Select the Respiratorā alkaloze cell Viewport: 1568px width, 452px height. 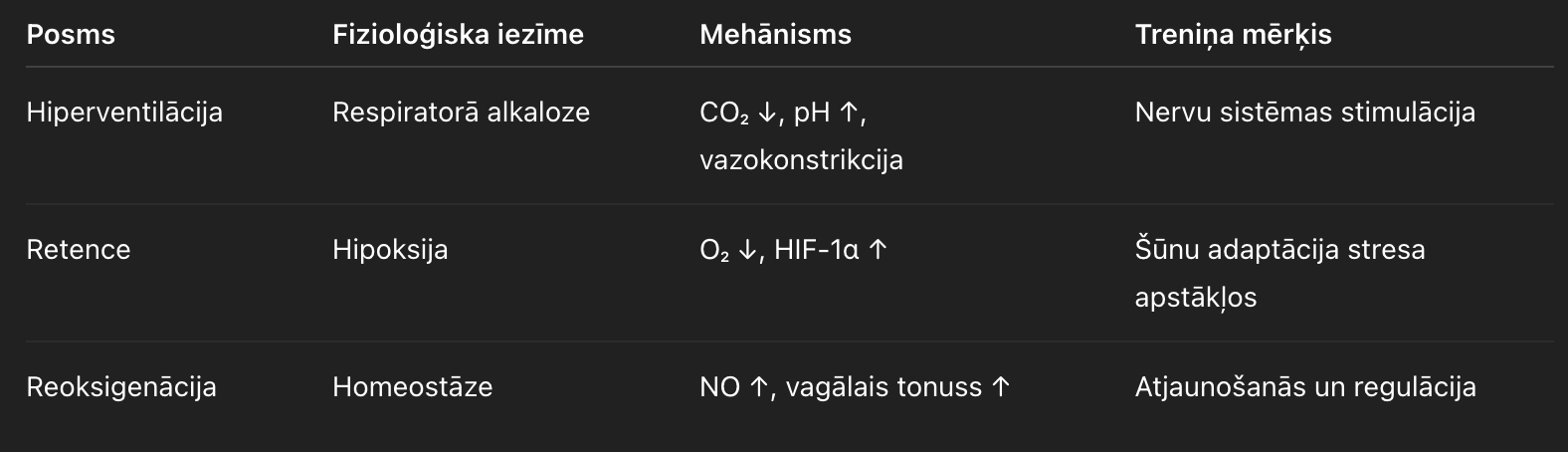461,112
